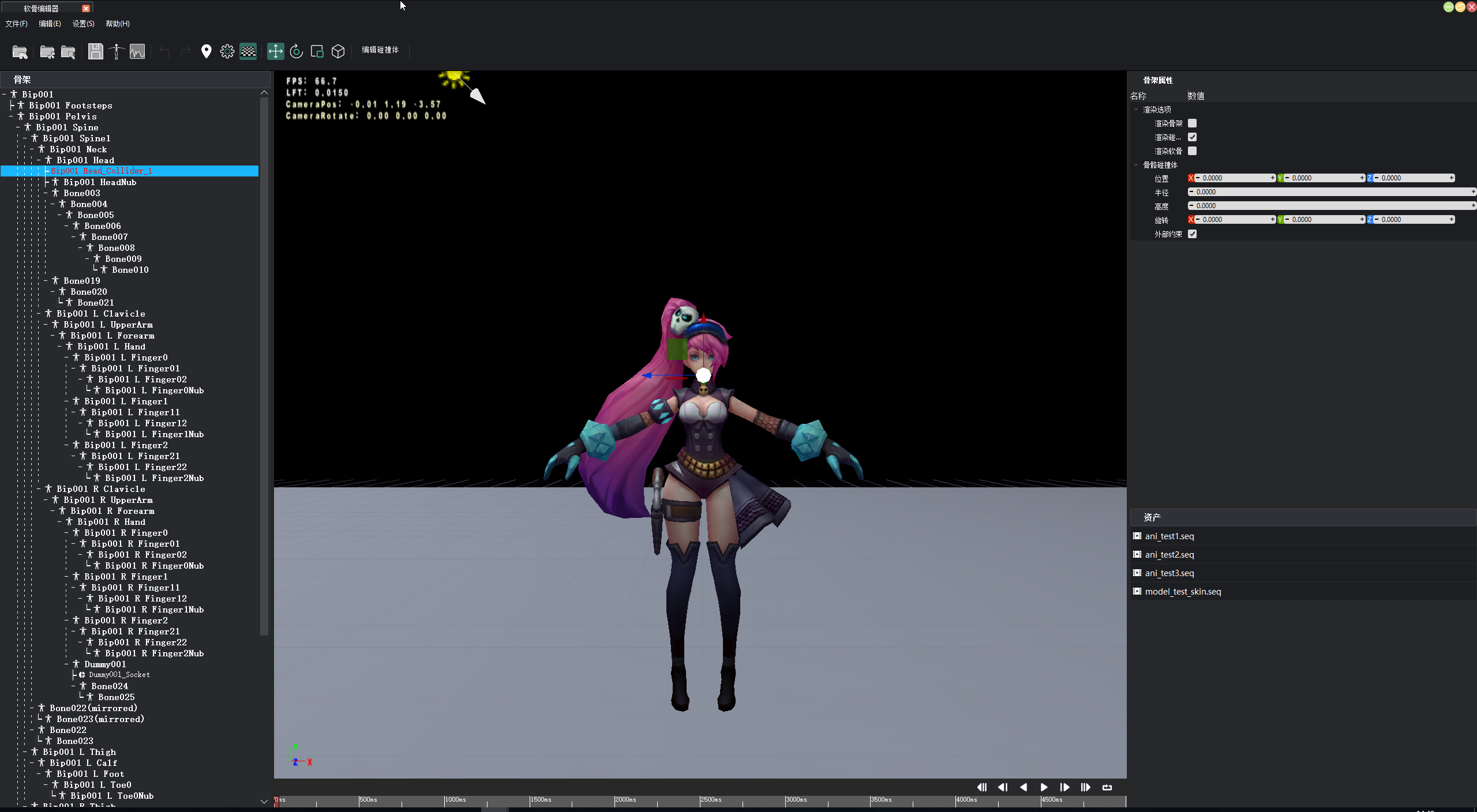Click the undo arrow
Viewport: 1477px width, 812px height.
click(164, 52)
